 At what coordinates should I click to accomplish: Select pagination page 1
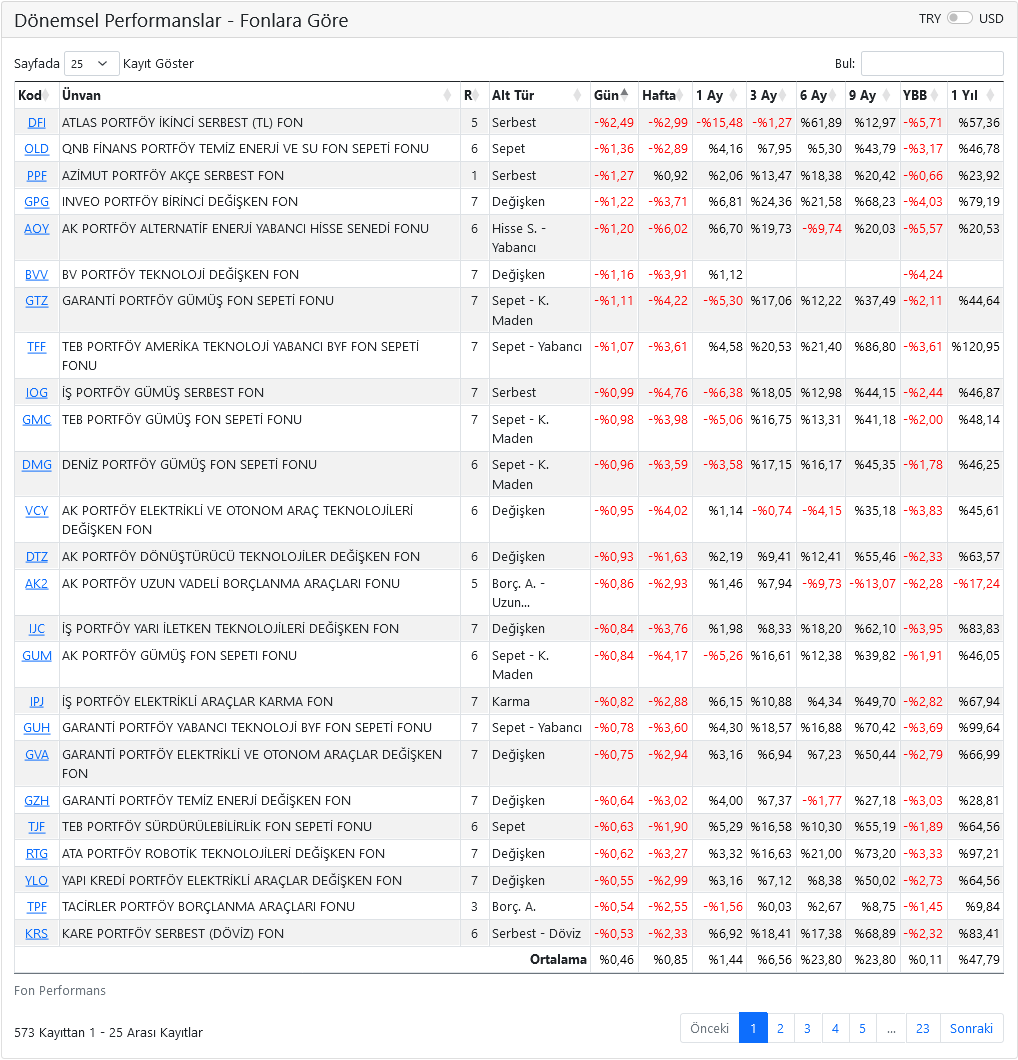(x=753, y=1028)
